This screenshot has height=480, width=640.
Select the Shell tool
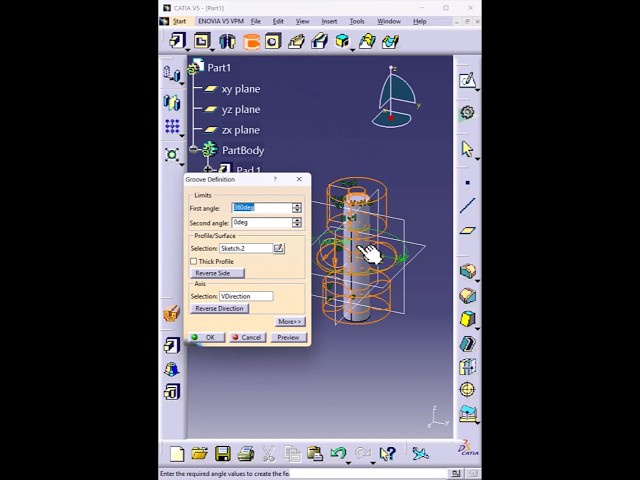[468, 343]
